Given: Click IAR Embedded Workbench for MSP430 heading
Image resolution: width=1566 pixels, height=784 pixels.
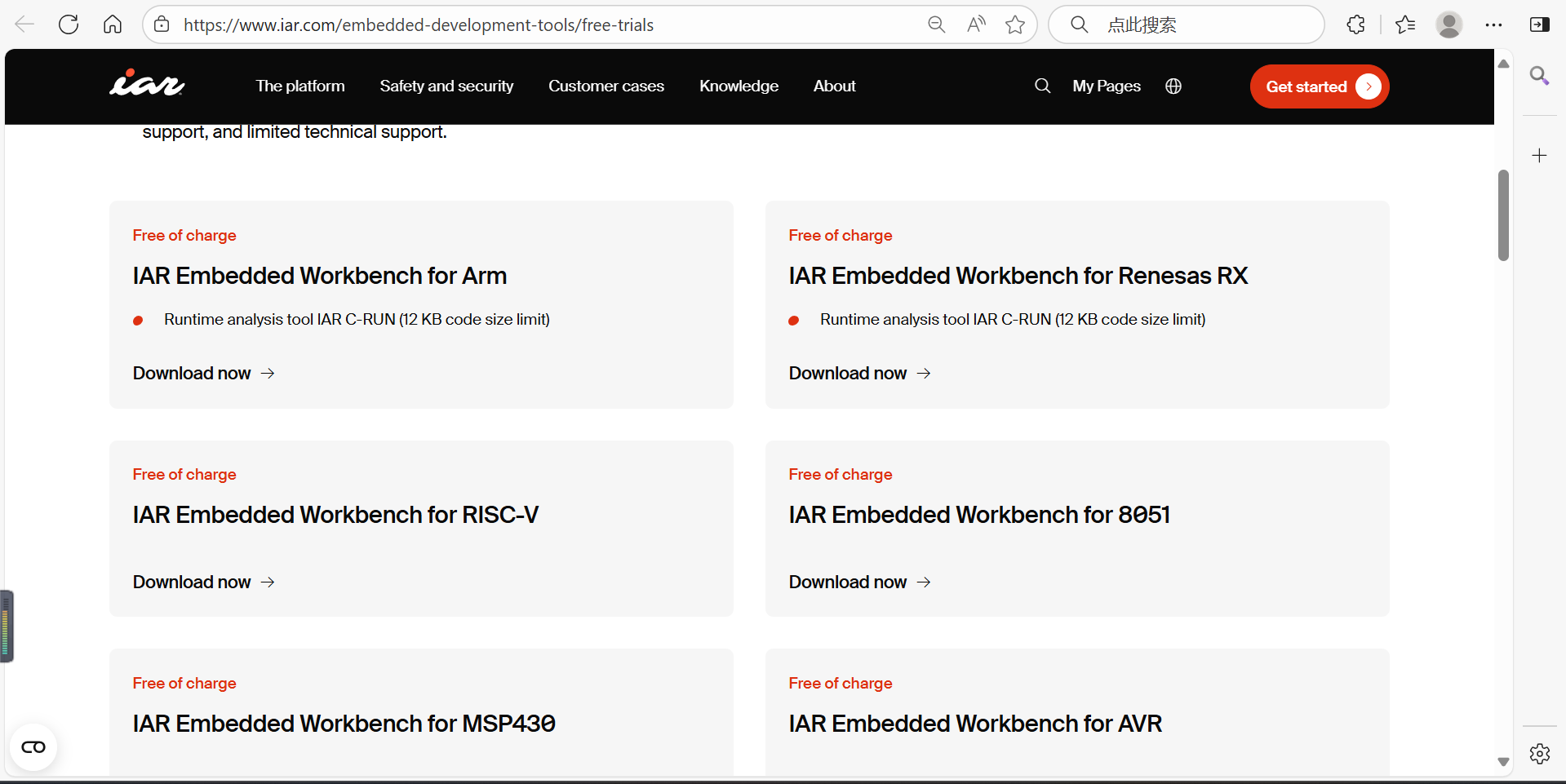Looking at the screenshot, I should tap(344, 724).
